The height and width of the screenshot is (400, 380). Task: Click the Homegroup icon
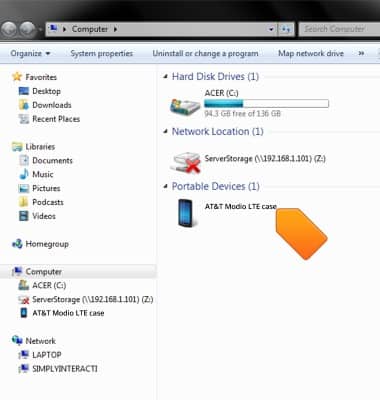coord(17,244)
